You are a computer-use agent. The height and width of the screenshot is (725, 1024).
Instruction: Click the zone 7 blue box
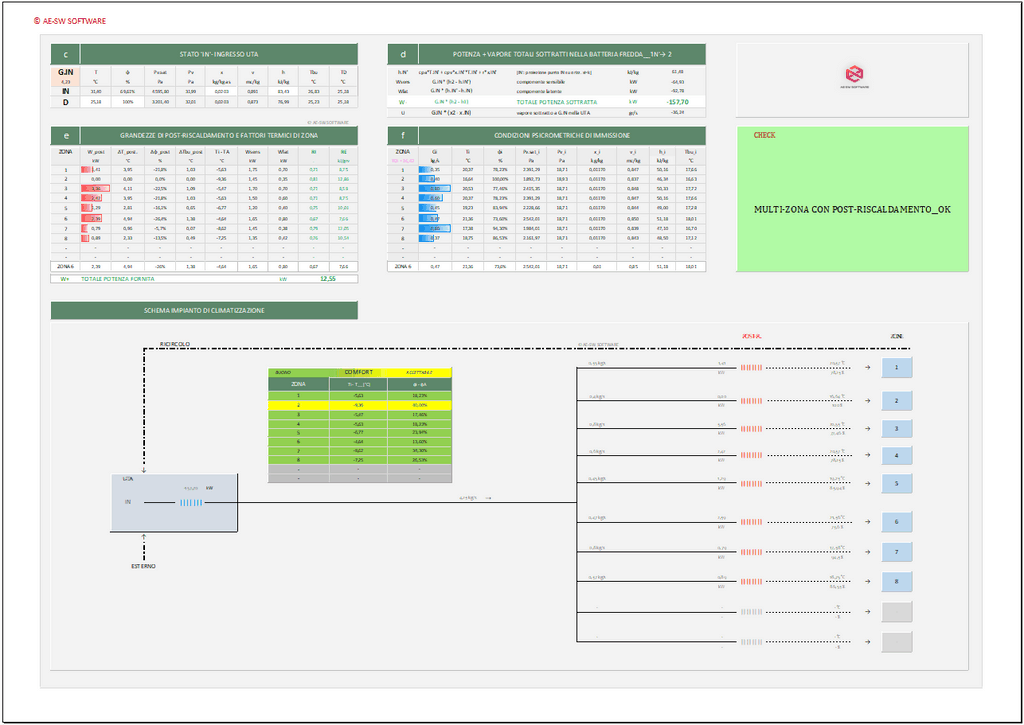[897, 551]
